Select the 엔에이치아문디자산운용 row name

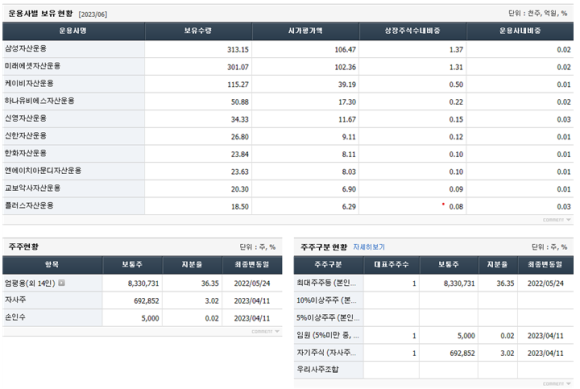tap(43, 170)
